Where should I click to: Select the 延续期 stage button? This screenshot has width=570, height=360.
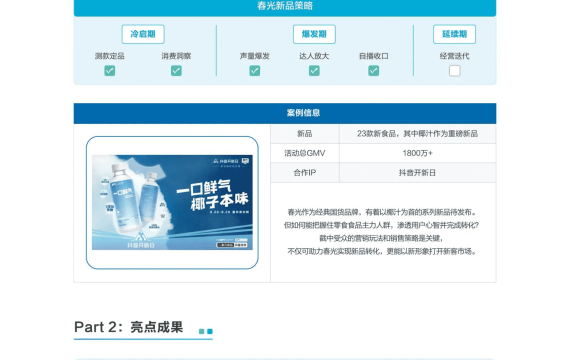tap(454, 34)
